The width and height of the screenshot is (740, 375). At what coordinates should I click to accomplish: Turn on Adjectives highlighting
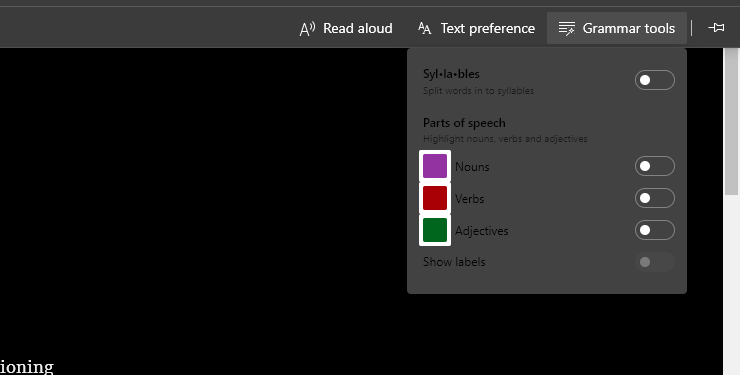(x=655, y=230)
